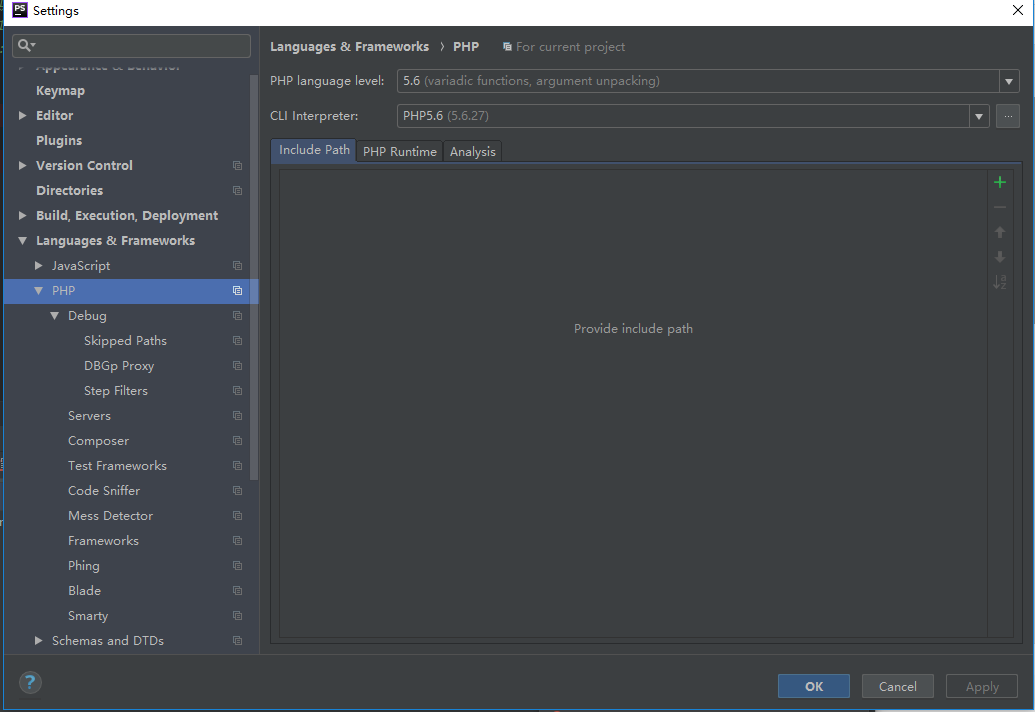
Task: Open the Composer settings page
Action: (98, 441)
